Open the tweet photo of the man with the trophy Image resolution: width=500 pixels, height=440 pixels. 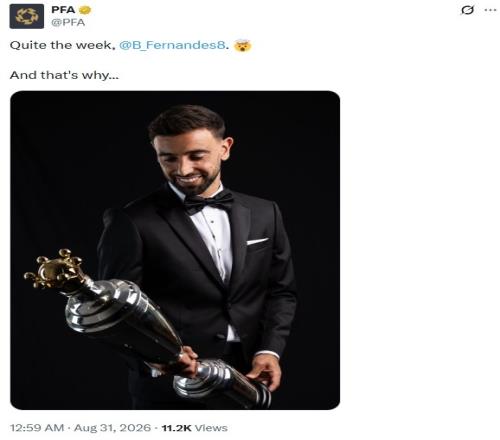(175, 250)
